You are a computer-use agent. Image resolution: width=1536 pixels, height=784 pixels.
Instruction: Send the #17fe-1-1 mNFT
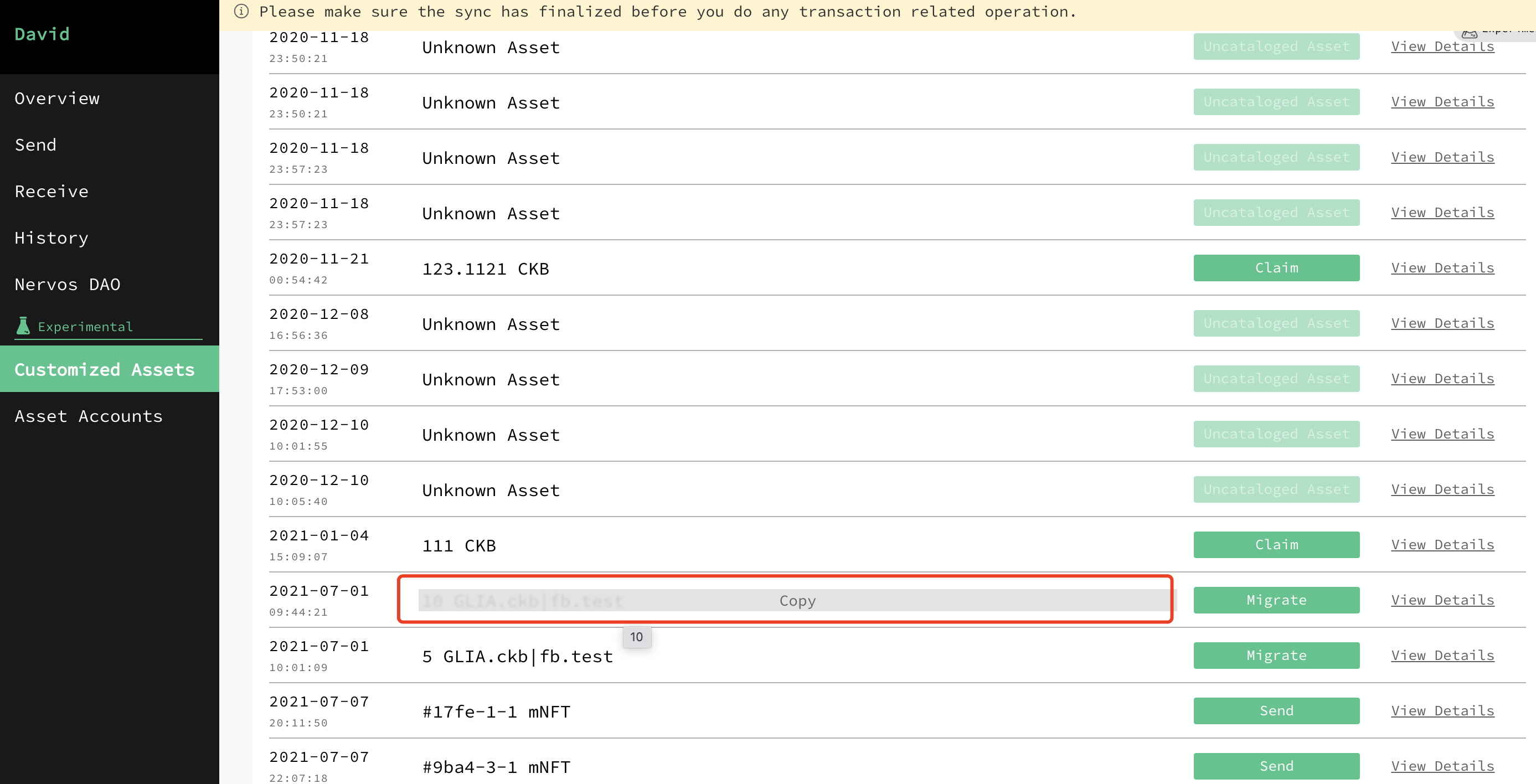[x=1276, y=710]
